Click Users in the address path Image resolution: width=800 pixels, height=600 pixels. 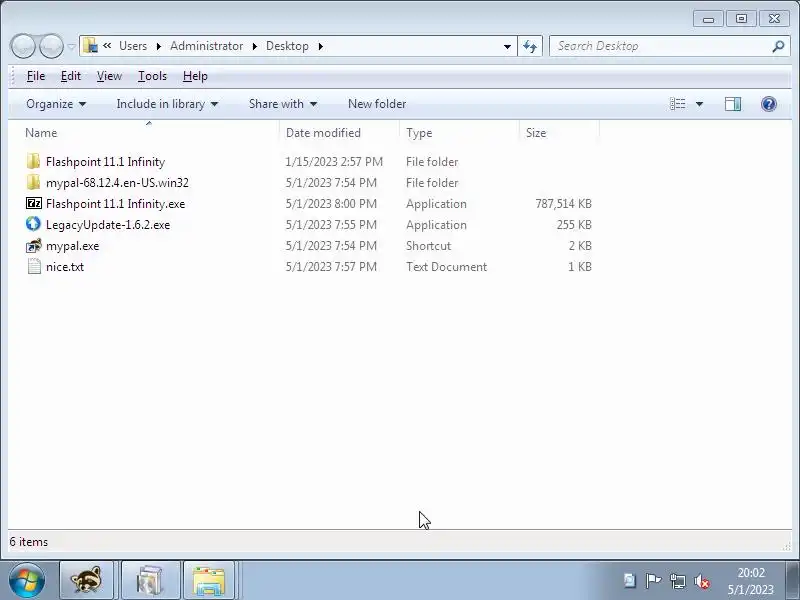(x=133, y=46)
